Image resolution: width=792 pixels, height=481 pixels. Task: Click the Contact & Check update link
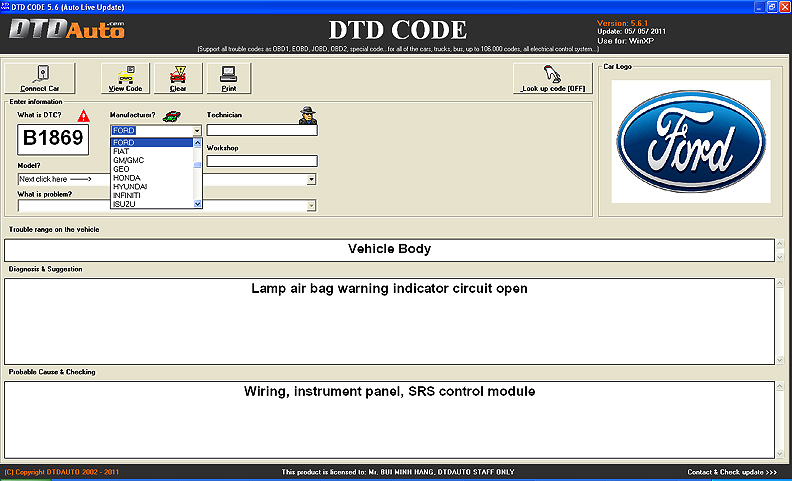pyautogui.click(x=732, y=472)
